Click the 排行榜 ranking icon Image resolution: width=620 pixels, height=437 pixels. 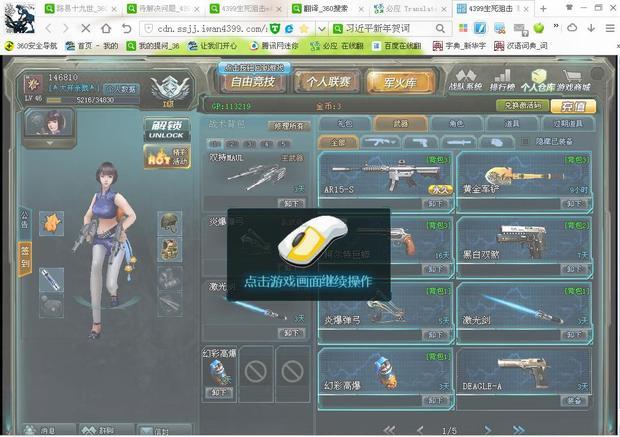click(x=503, y=79)
